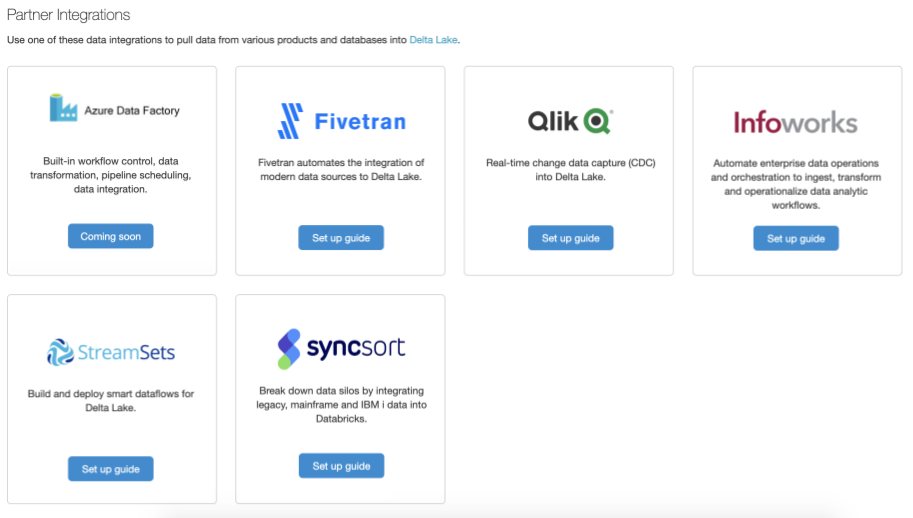Click the Qlik CDC description text

click(570, 169)
